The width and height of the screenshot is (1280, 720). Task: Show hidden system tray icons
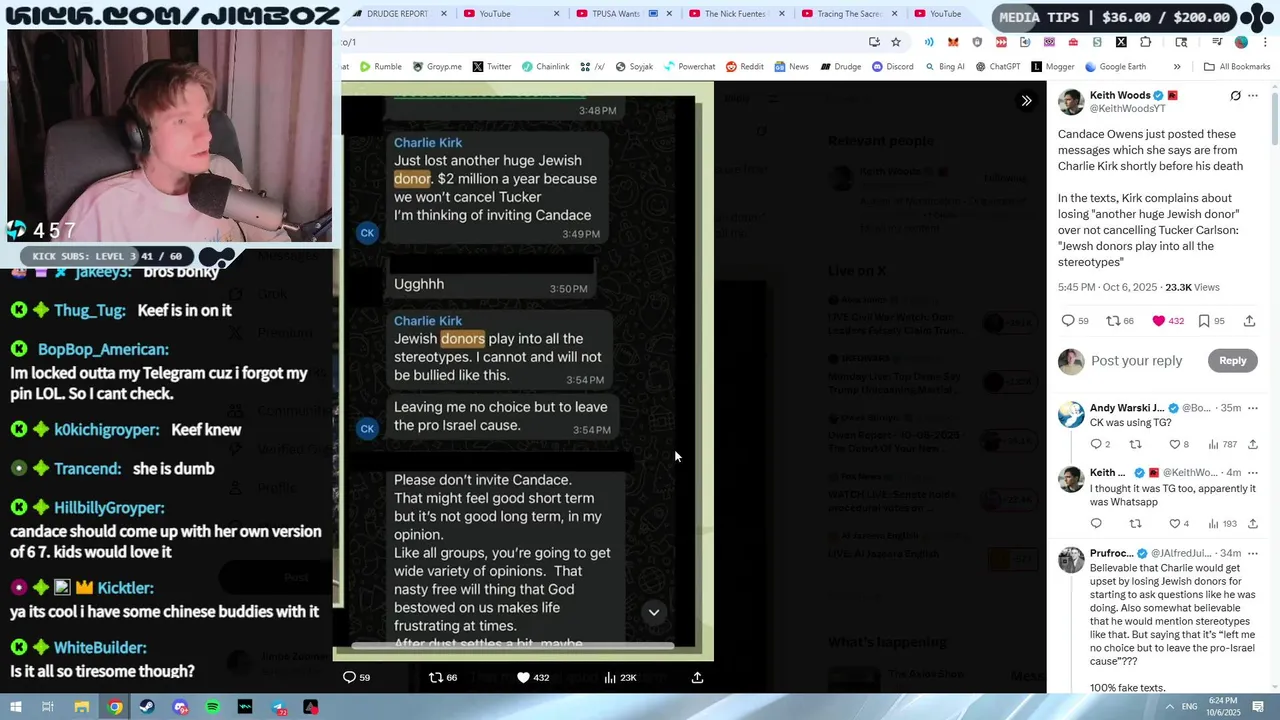1170,707
